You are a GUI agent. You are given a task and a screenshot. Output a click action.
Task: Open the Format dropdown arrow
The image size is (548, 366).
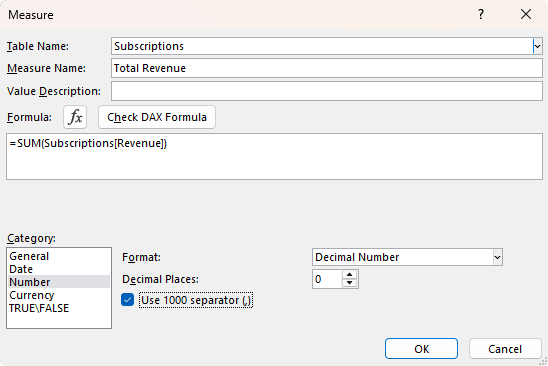pyautogui.click(x=497, y=257)
